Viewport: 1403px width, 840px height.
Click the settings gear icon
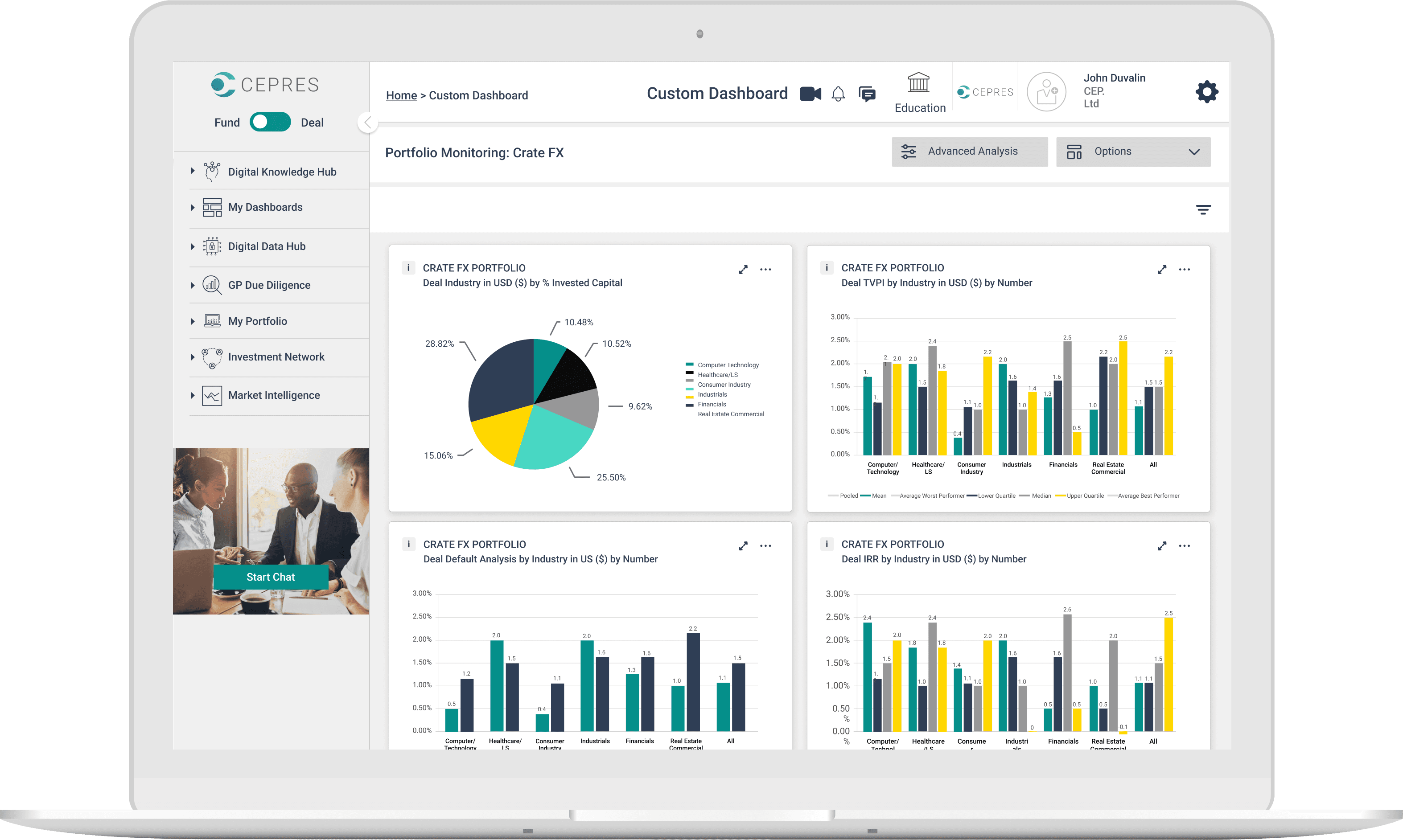pos(1206,91)
